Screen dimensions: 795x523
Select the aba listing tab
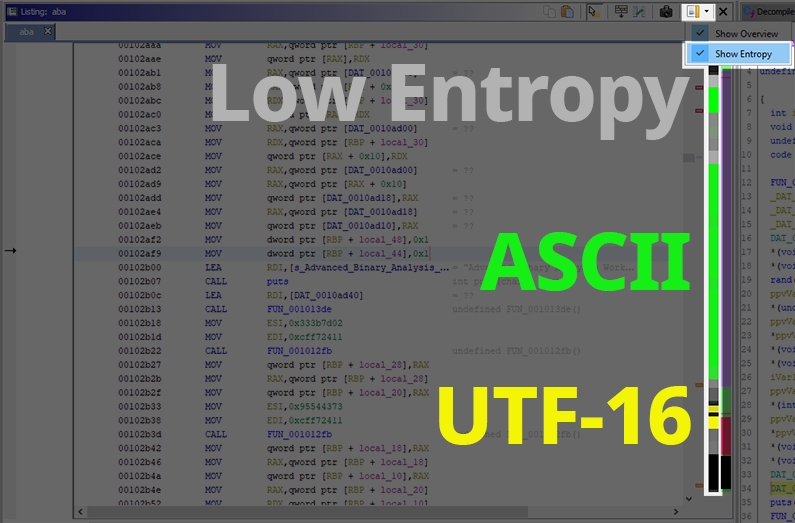tap(26, 32)
